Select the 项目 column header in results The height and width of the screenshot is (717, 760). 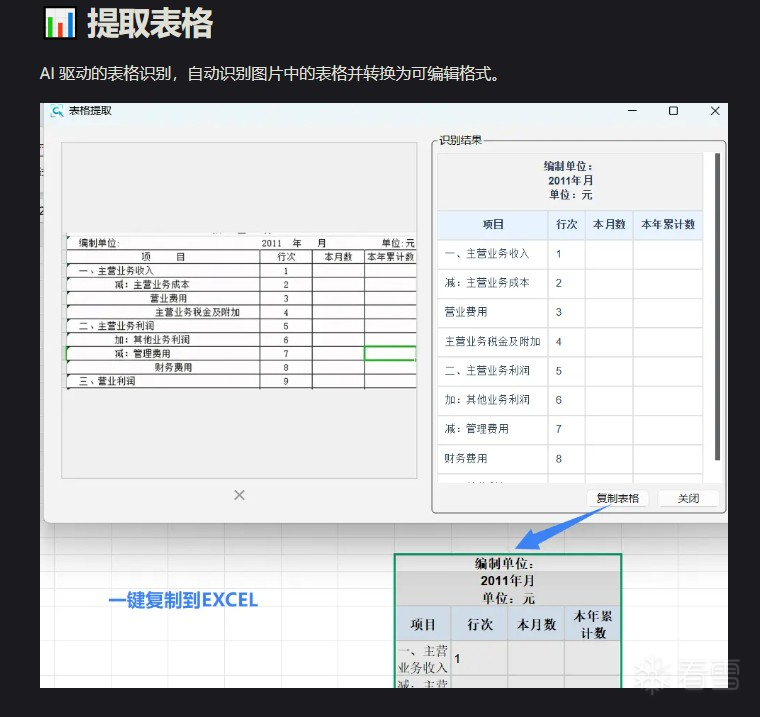click(x=492, y=225)
